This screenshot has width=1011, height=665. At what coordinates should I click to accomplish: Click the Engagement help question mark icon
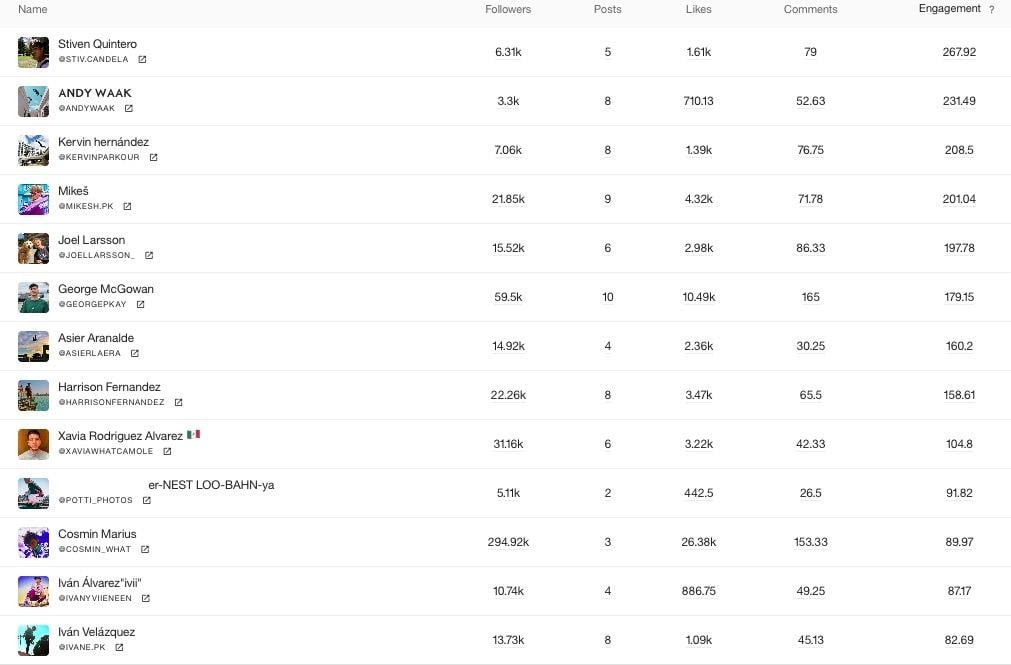[991, 10]
